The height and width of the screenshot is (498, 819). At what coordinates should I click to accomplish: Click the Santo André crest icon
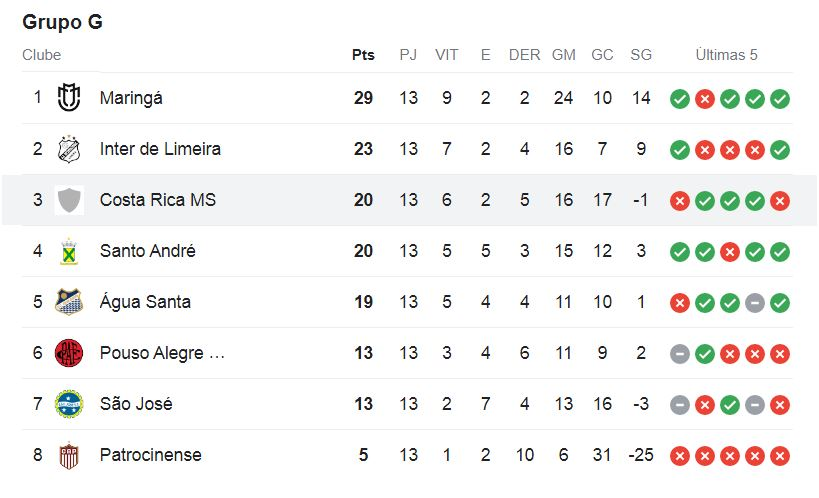point(69,251)
